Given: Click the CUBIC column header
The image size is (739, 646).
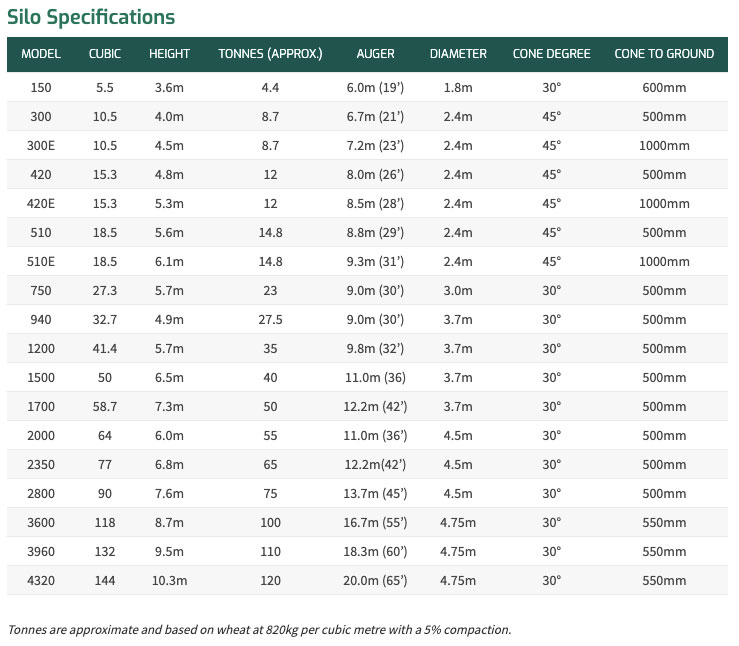Looking at the screenshot, I should 105,54.
